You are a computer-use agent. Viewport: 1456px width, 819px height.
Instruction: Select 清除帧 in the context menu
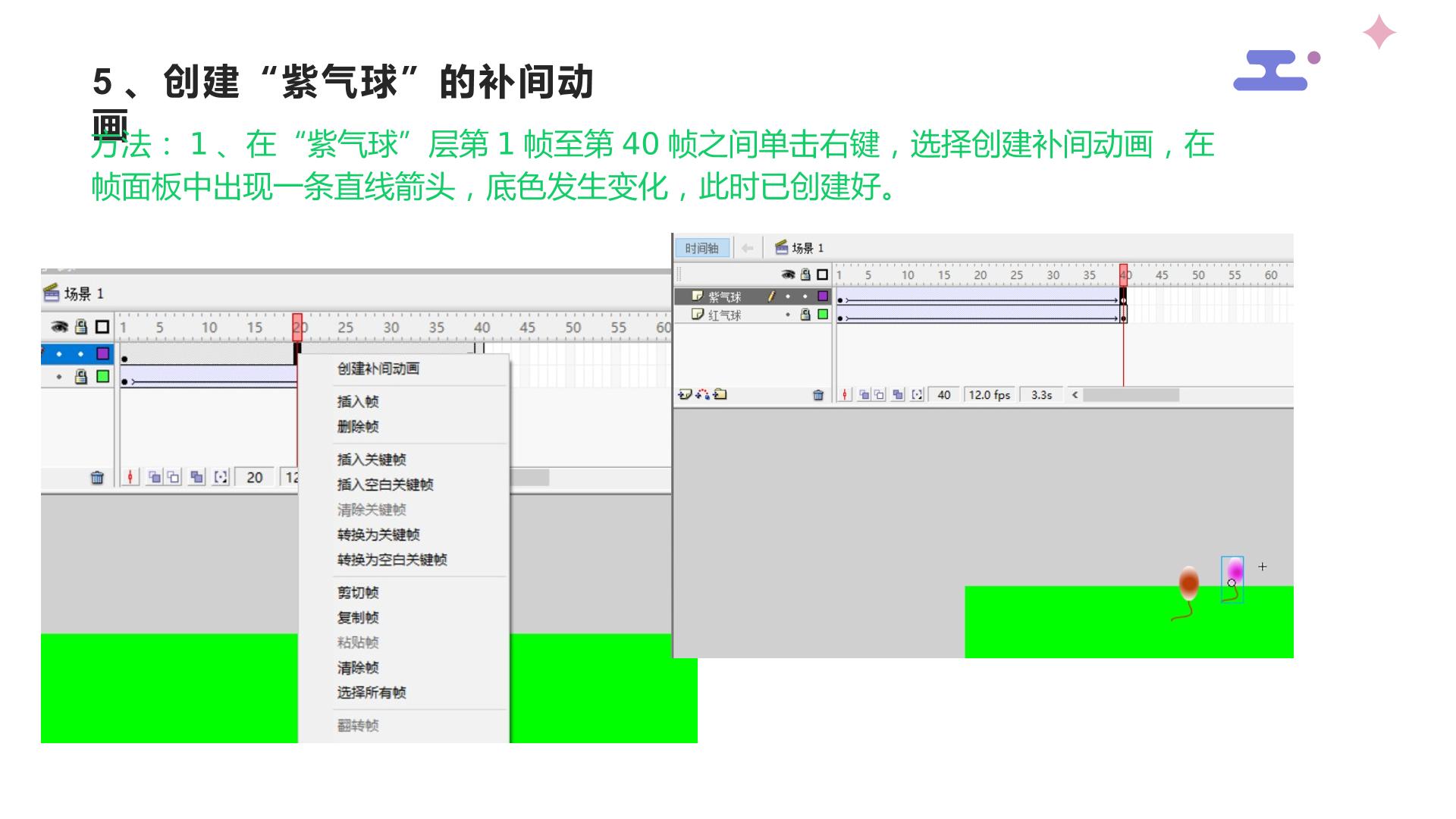(357, 668)
